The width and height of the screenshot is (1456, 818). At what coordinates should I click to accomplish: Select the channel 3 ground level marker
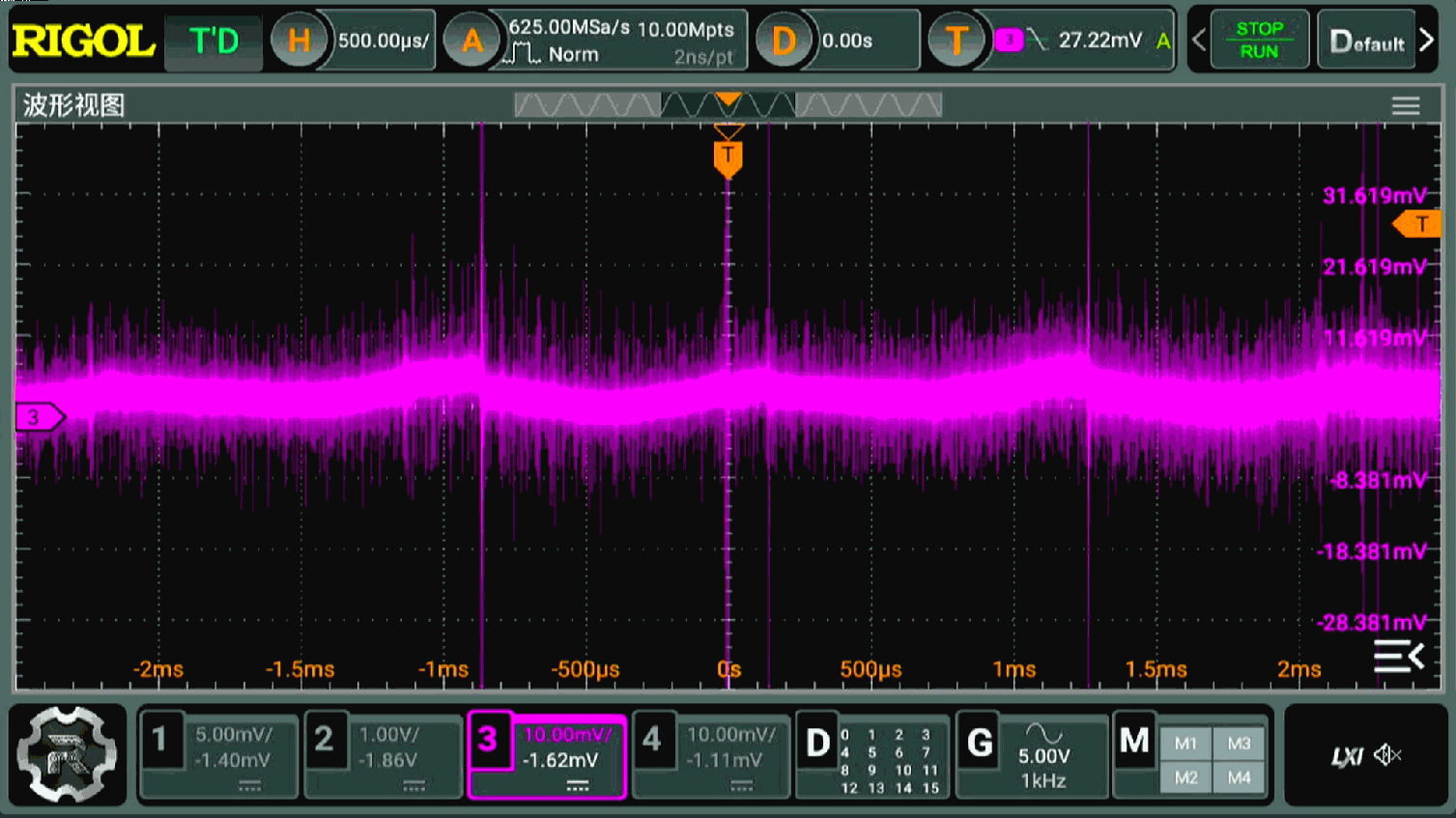[x=39, y=417]
